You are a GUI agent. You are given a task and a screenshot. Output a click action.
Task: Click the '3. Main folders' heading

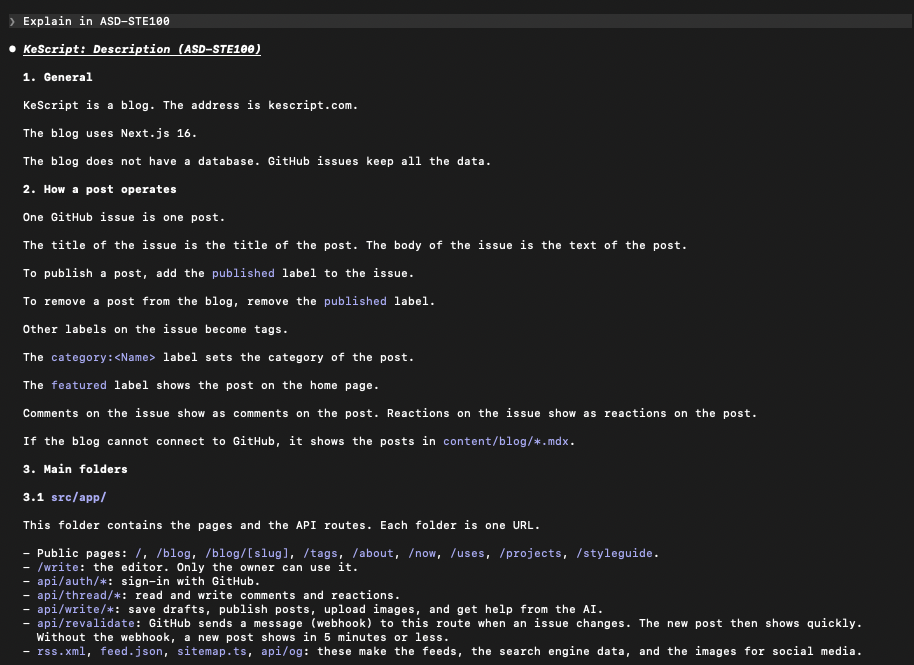(75, 469)
